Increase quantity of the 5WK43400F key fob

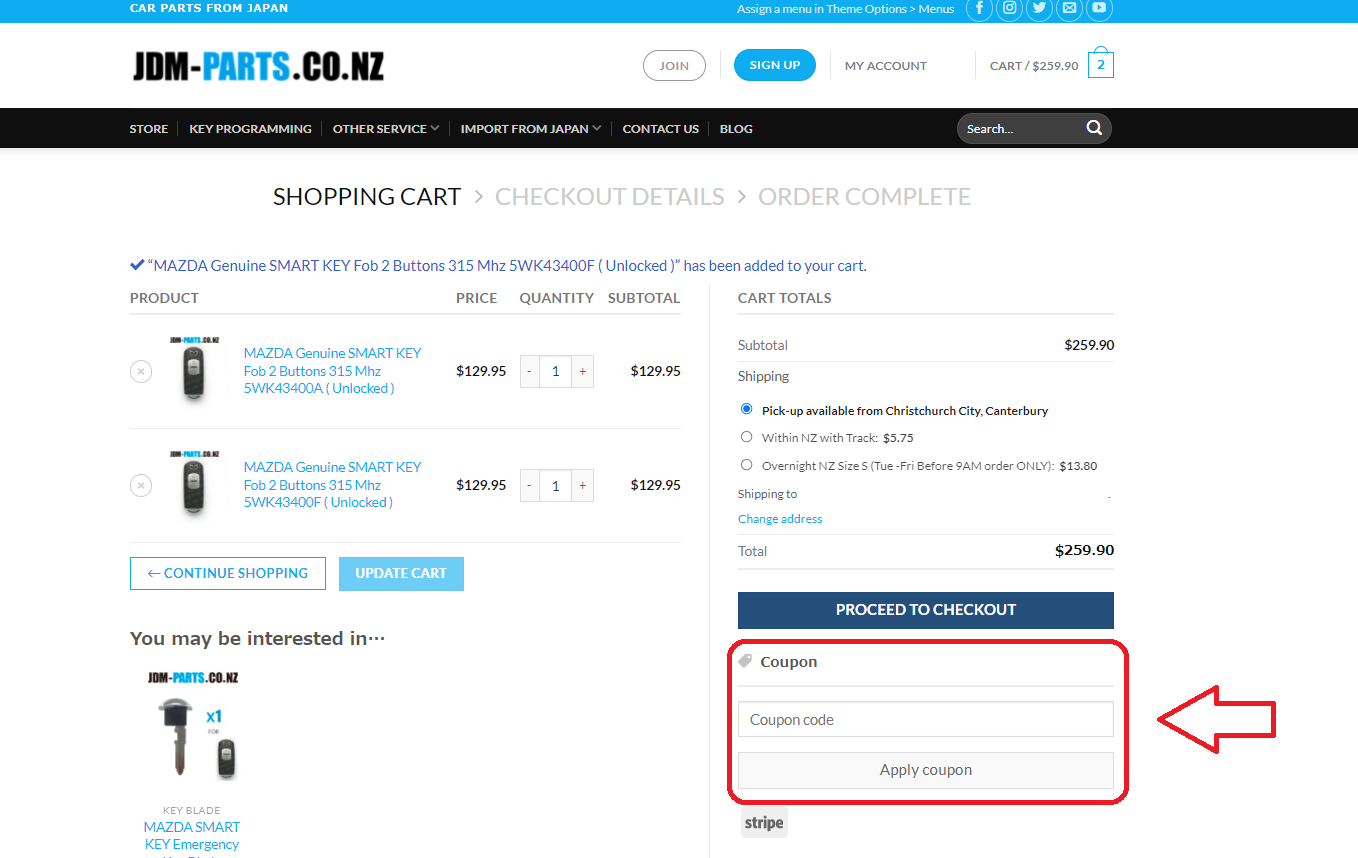tap(582, 485)
